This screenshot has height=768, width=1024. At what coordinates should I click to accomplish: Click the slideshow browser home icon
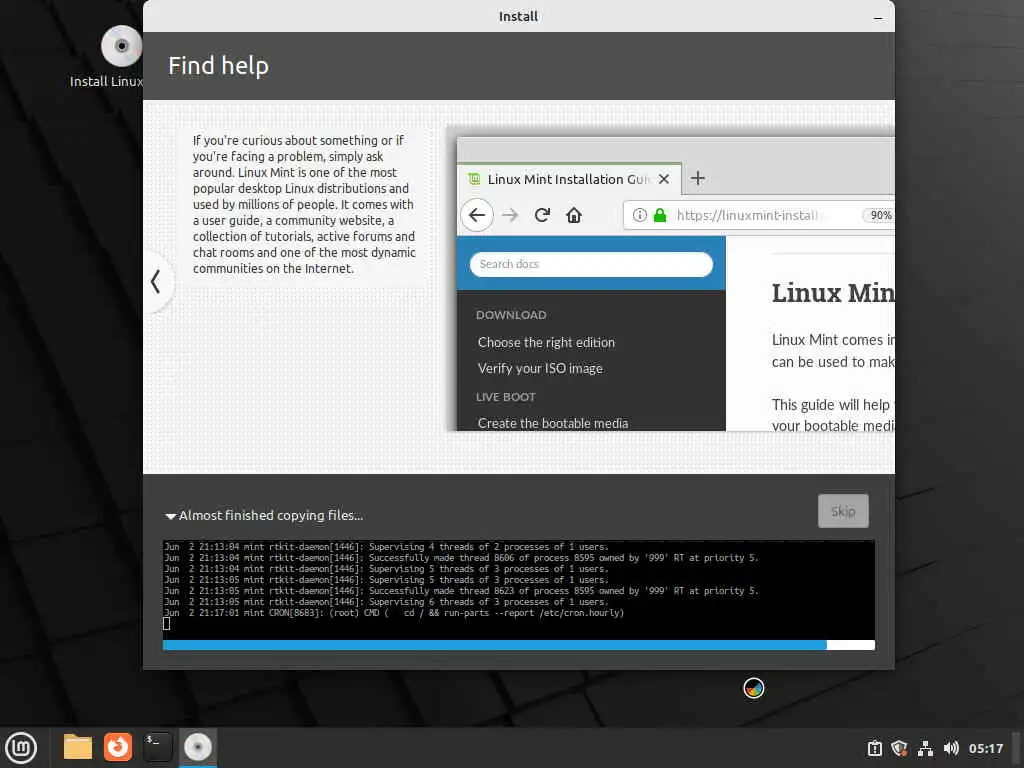573,215
